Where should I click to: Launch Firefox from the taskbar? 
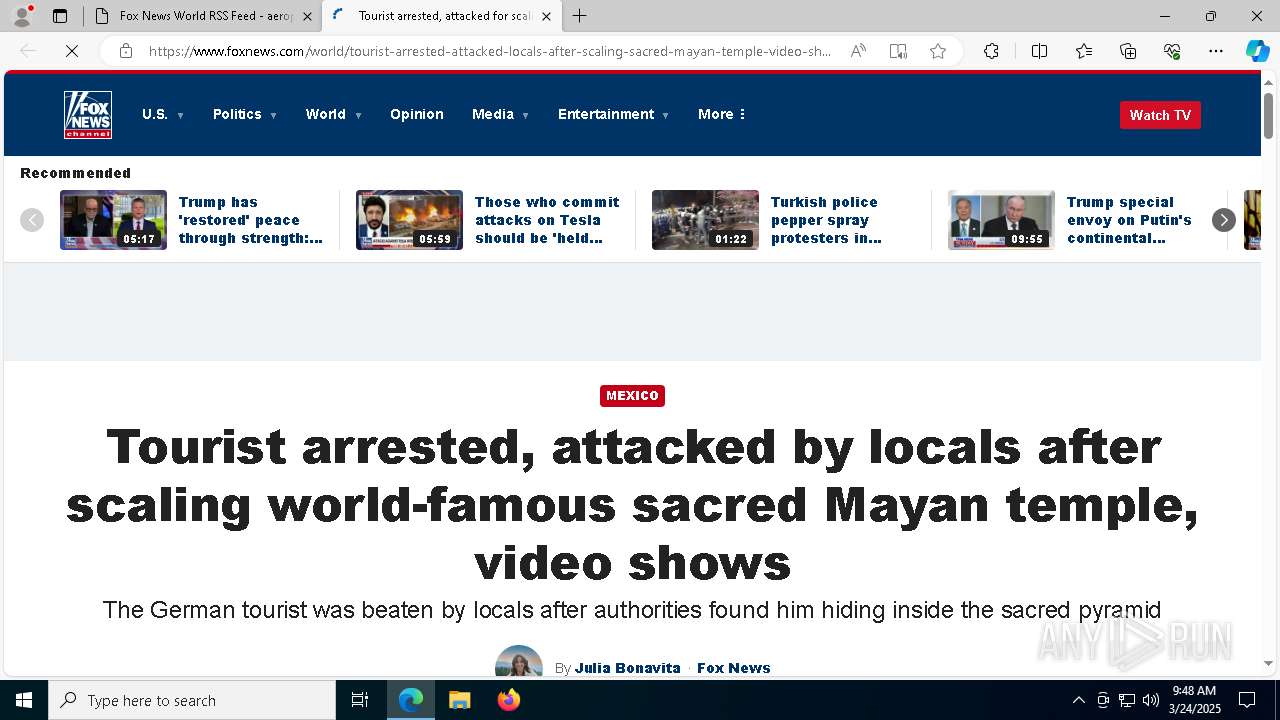pyautogui.click(x=509, y=700)
